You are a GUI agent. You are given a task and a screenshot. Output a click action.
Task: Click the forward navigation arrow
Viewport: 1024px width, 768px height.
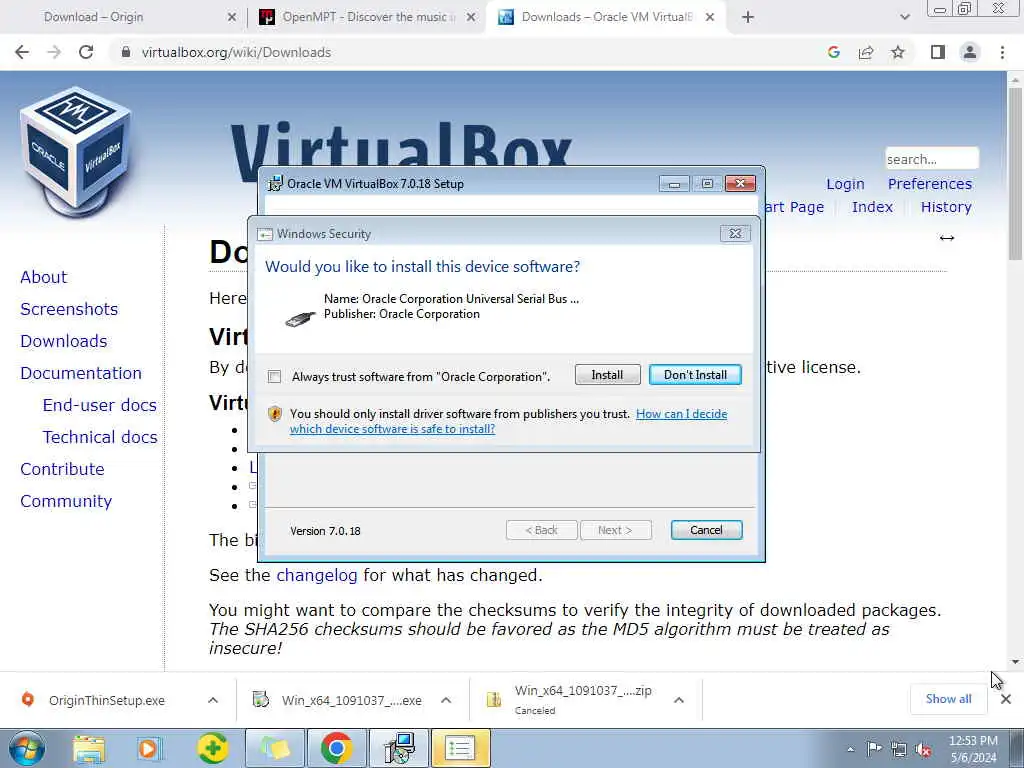[54, 52]
